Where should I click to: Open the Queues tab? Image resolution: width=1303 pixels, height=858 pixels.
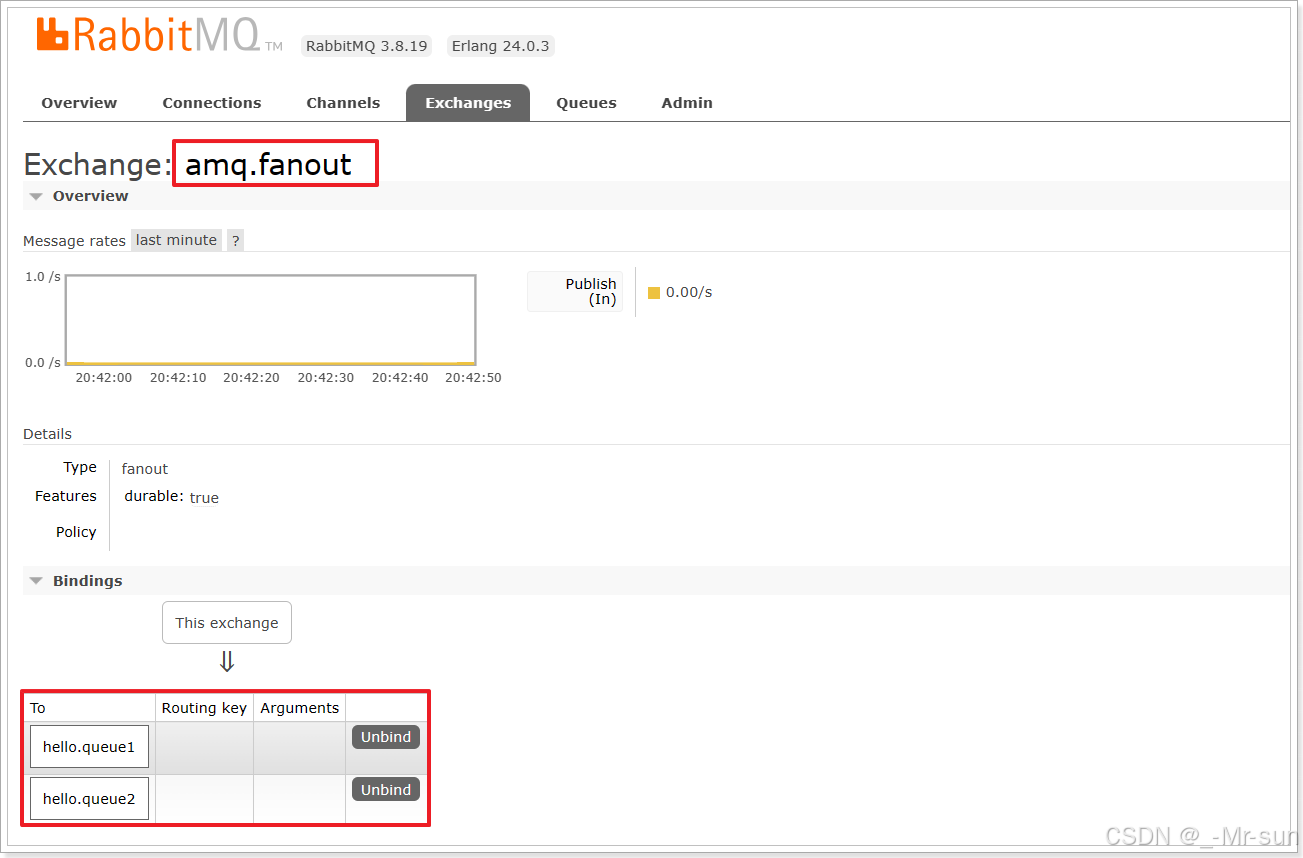click(586, 103)
